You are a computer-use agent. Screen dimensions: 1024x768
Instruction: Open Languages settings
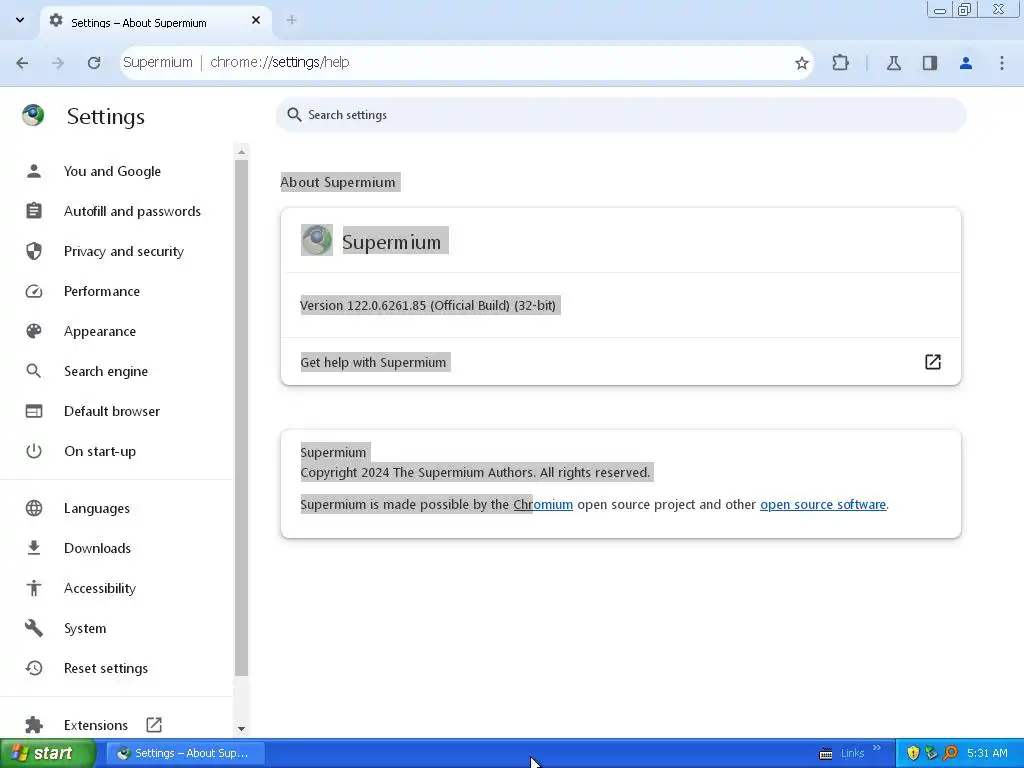pos(97,508)
